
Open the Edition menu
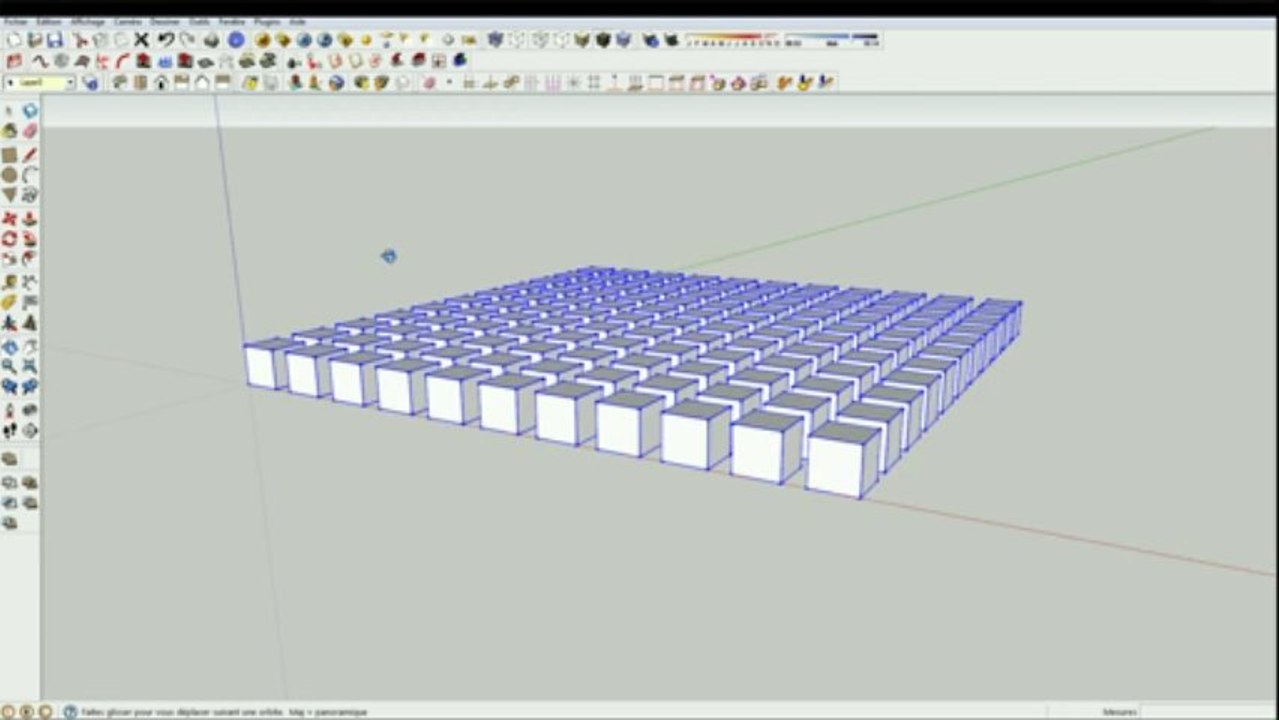[x=48, y=21]
